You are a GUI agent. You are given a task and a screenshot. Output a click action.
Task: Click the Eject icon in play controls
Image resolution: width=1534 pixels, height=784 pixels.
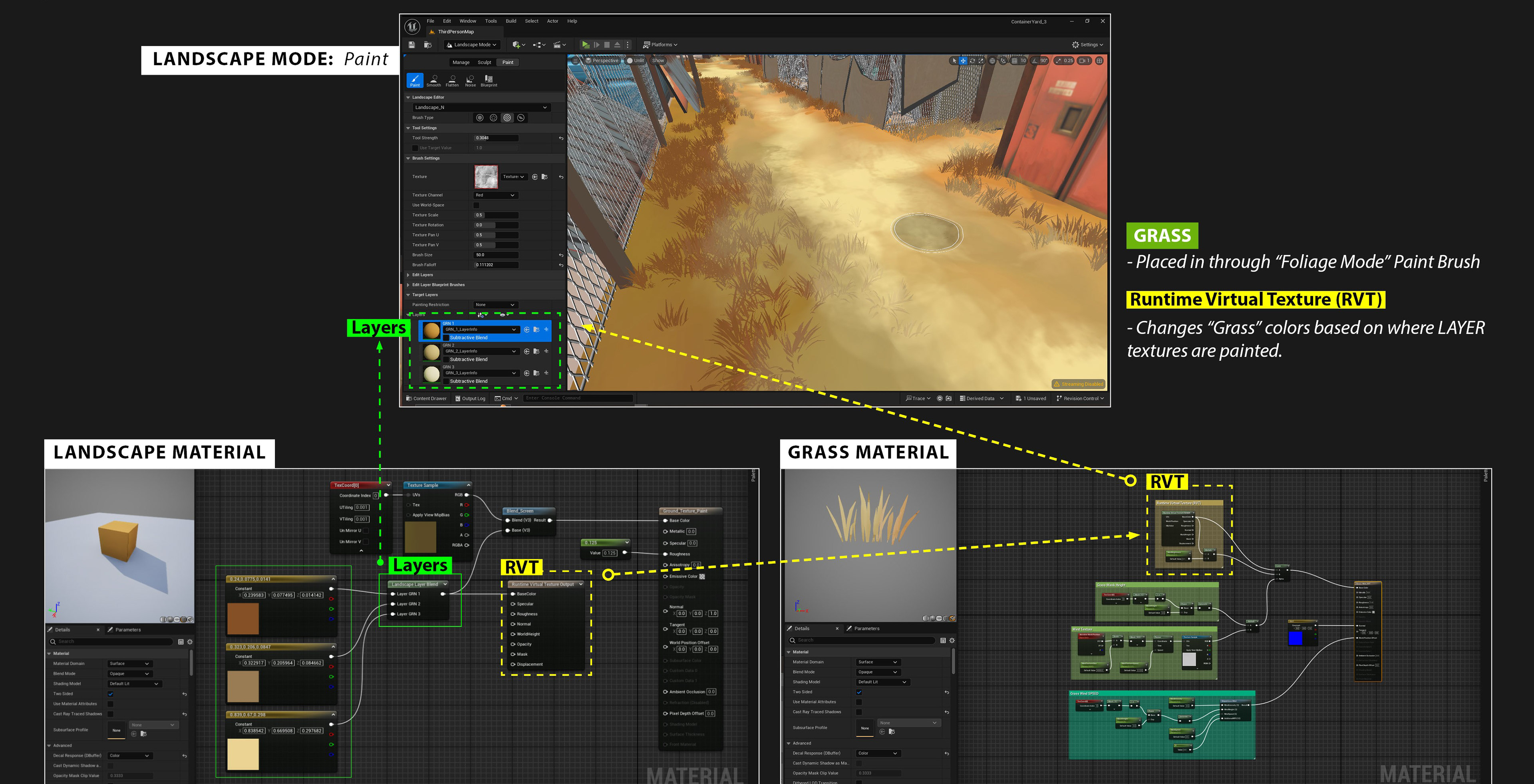[x=618, y=45]
